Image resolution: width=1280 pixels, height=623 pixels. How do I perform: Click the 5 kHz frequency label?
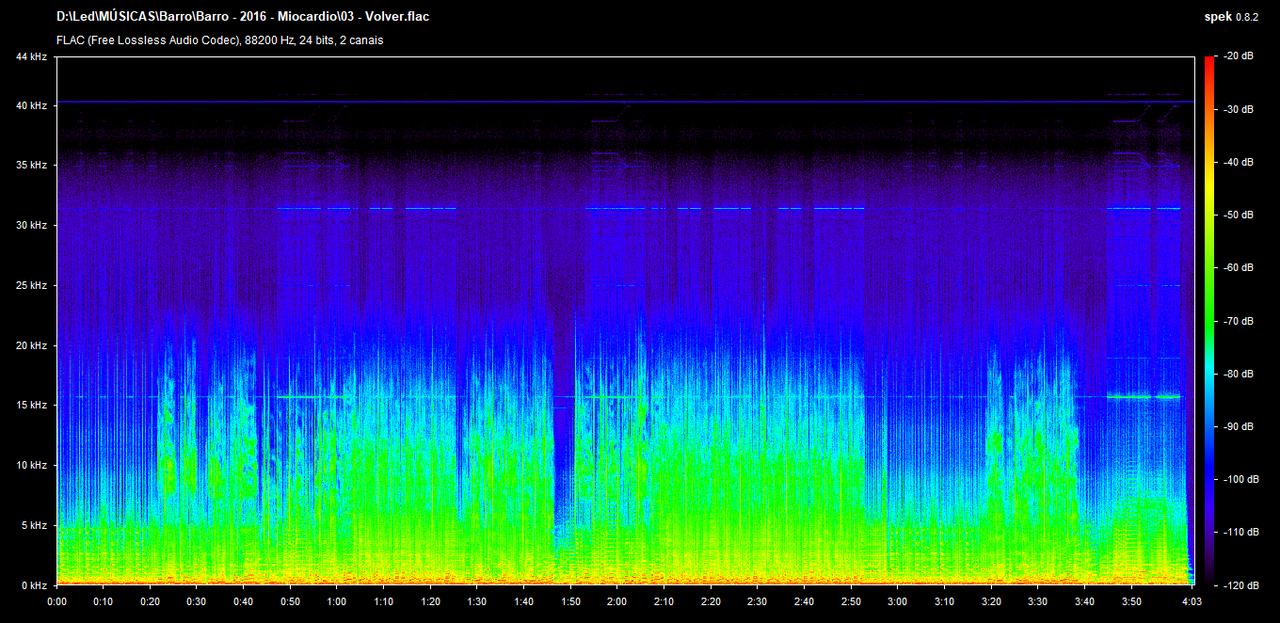tap(33, 525)
